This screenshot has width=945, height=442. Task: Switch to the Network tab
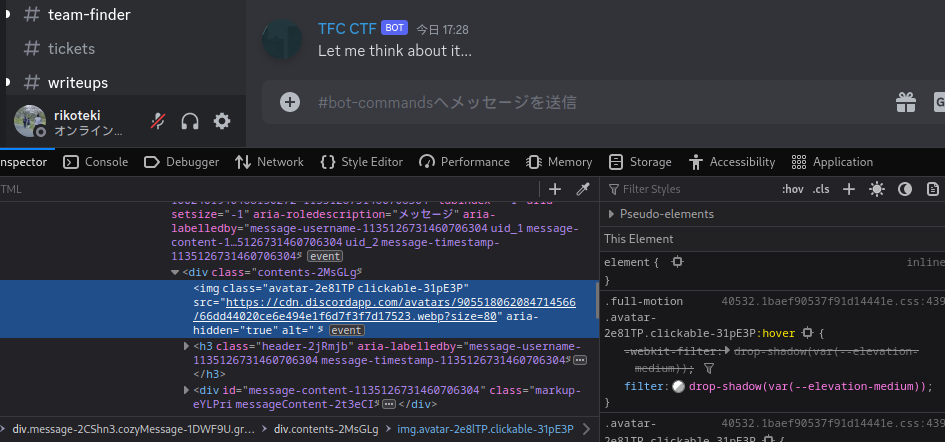[269, 162]
